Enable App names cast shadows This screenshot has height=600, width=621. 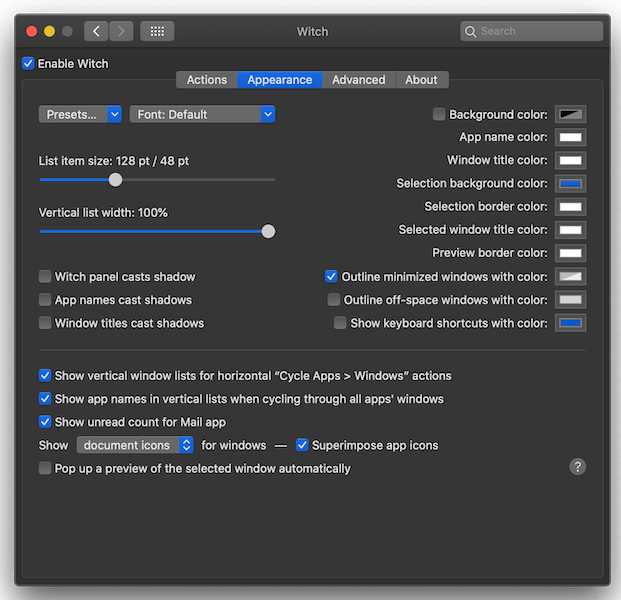click(x=45, y=300)
